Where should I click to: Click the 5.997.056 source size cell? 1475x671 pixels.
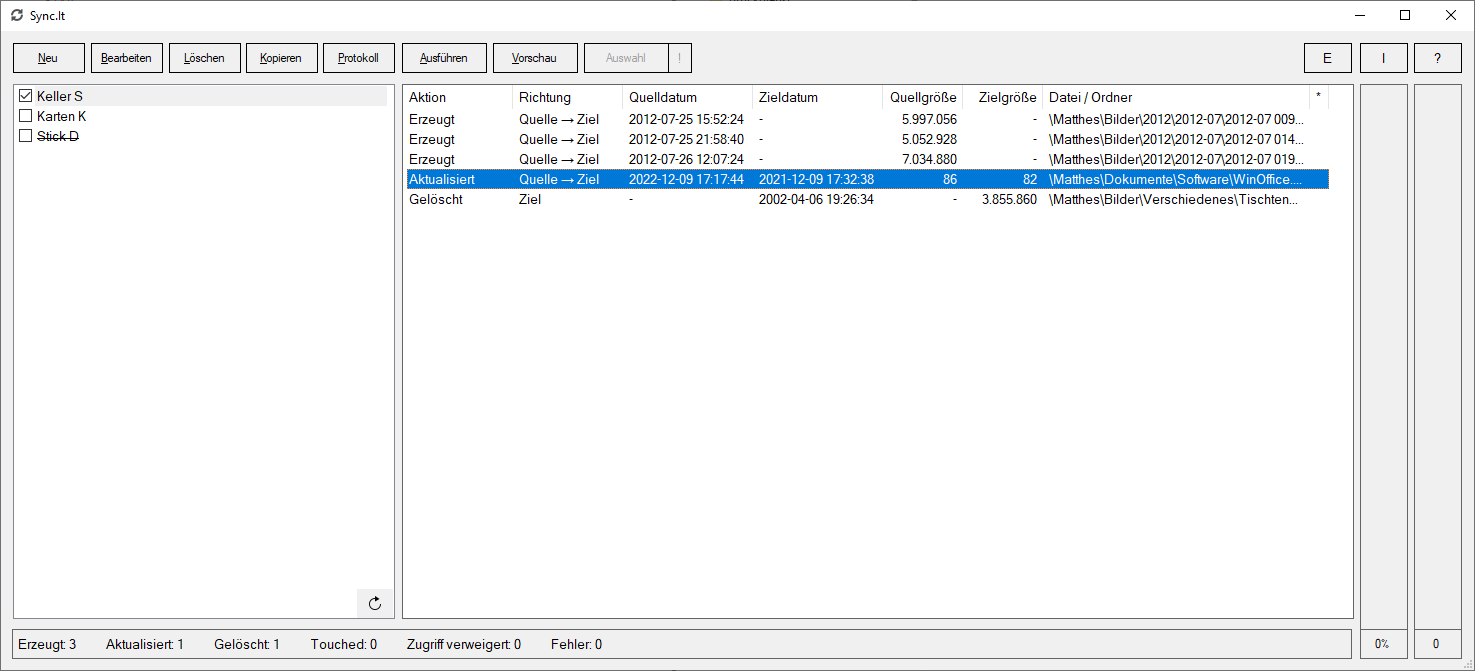(x=929, y=119)
